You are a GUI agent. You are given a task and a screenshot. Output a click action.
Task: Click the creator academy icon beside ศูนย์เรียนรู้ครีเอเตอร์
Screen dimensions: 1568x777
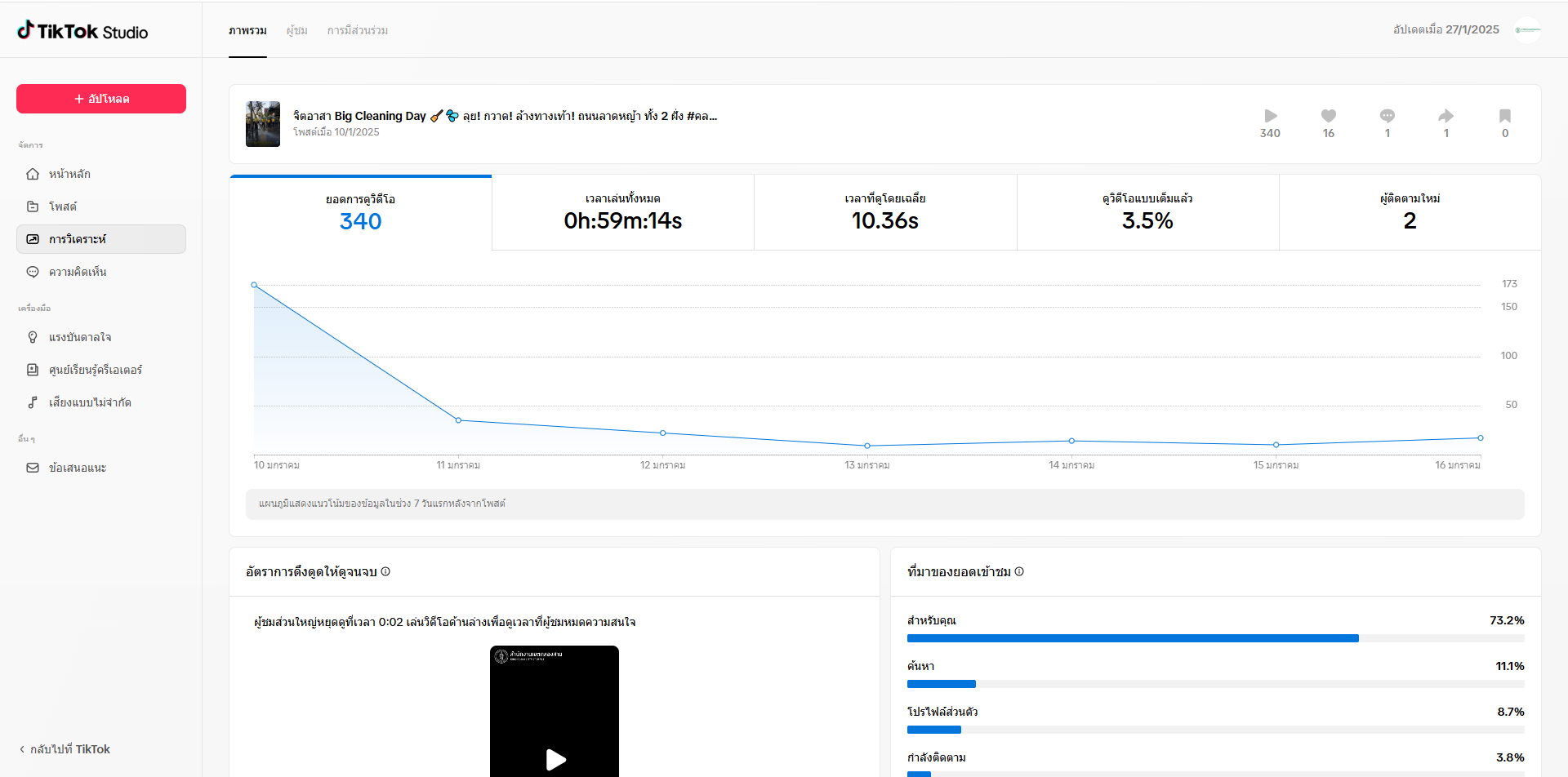point(33,370)
